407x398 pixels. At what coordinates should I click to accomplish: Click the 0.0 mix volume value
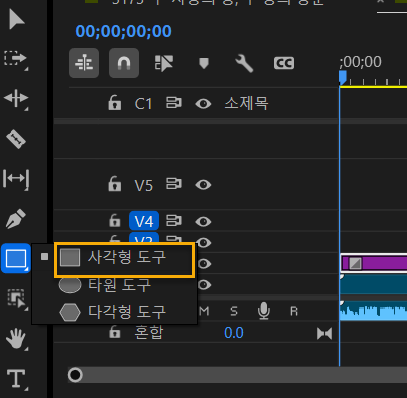click(234, 333)
